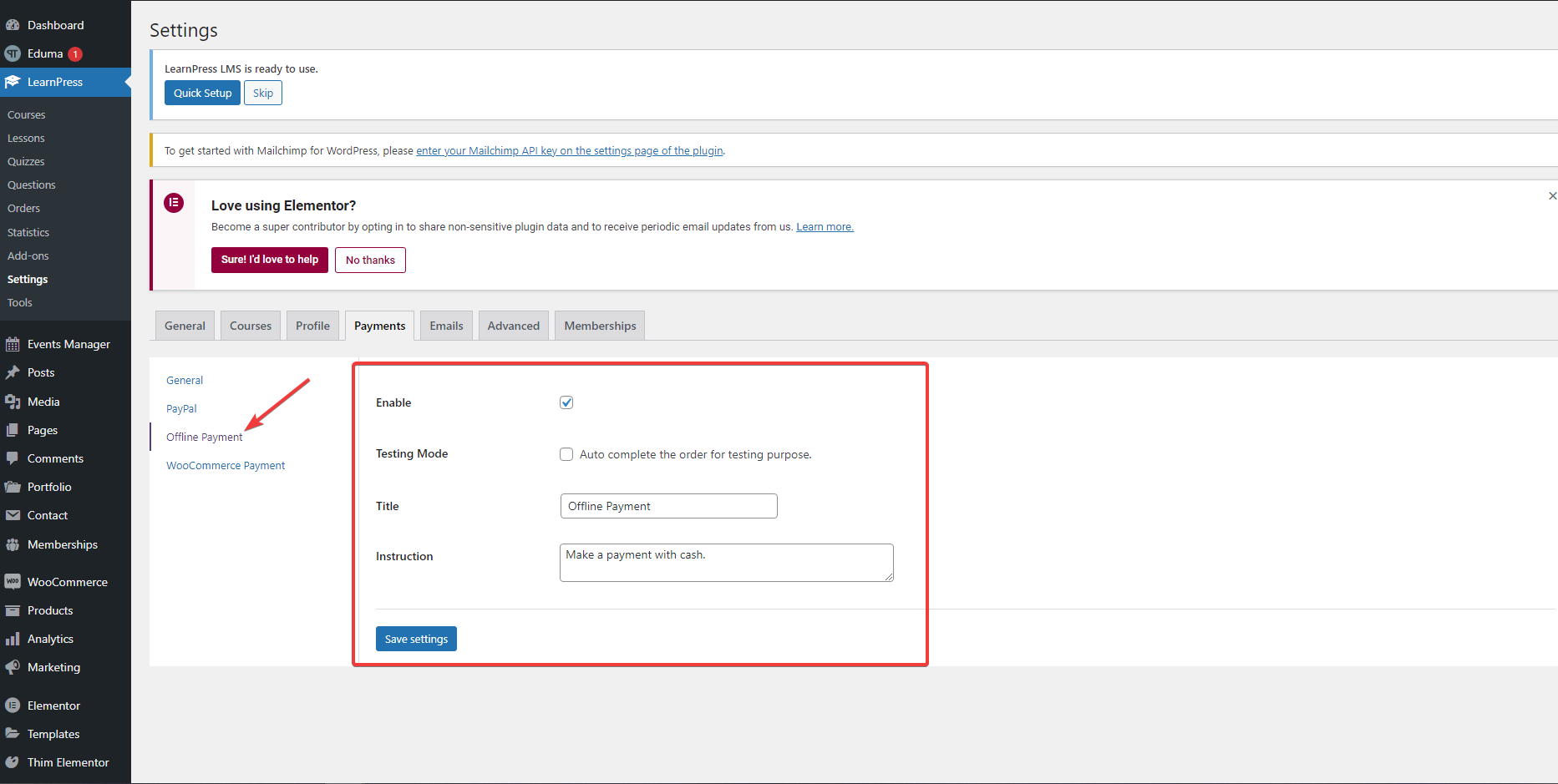This screenshot has width=1558, height=784.
Task: Click the 'Love using Elementor?' heading
Action: pyautogui.click(x=283, y=205)
